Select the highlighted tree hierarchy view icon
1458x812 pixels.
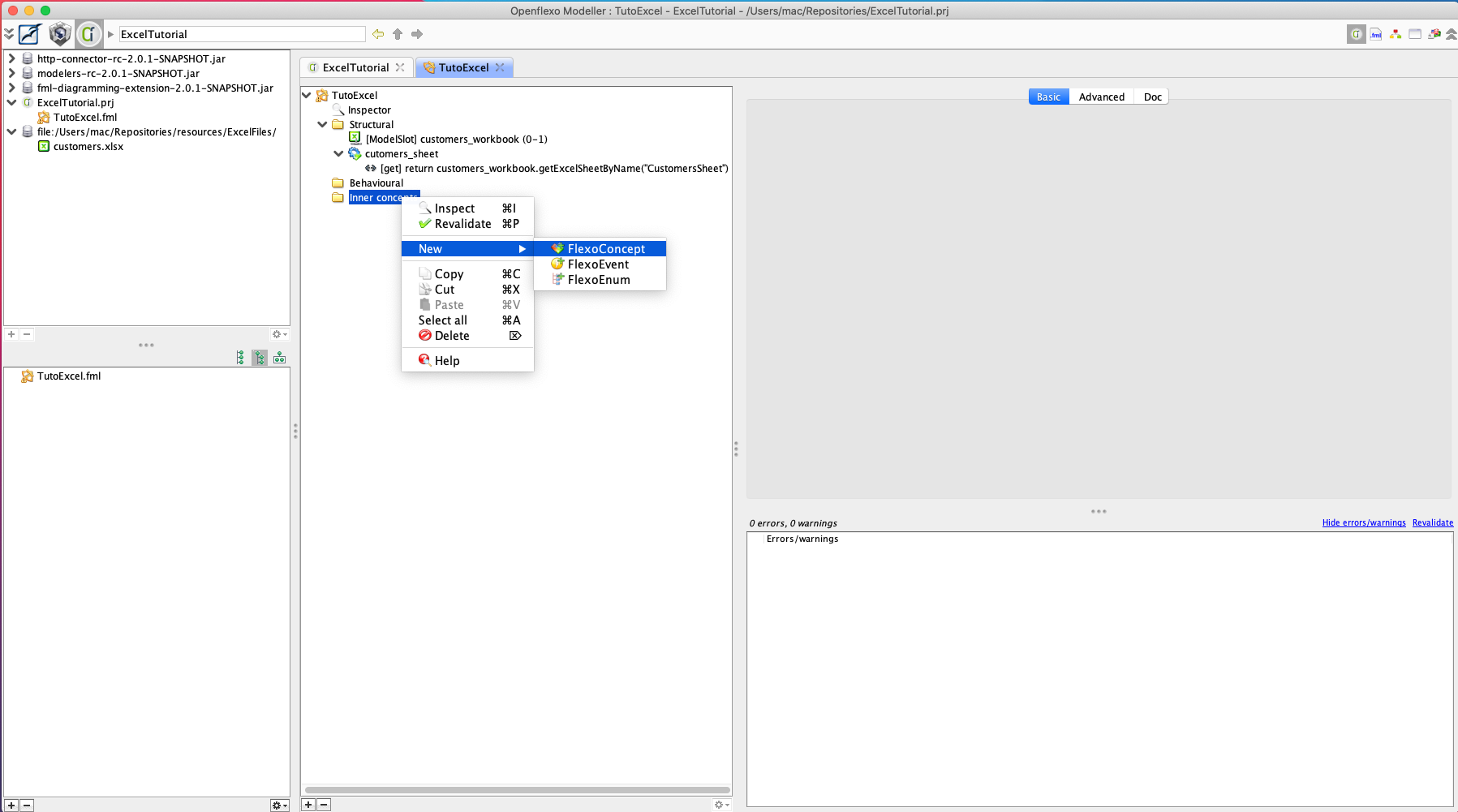260,358
